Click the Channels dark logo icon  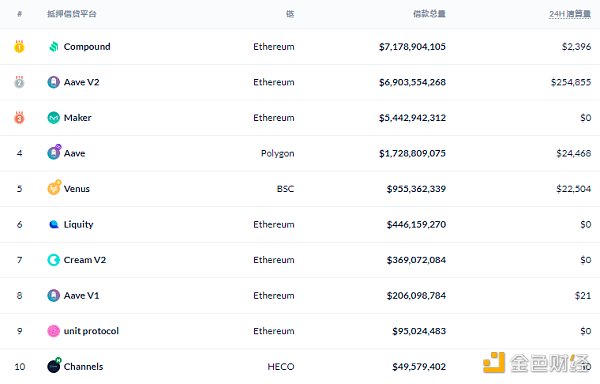point(54,366)
